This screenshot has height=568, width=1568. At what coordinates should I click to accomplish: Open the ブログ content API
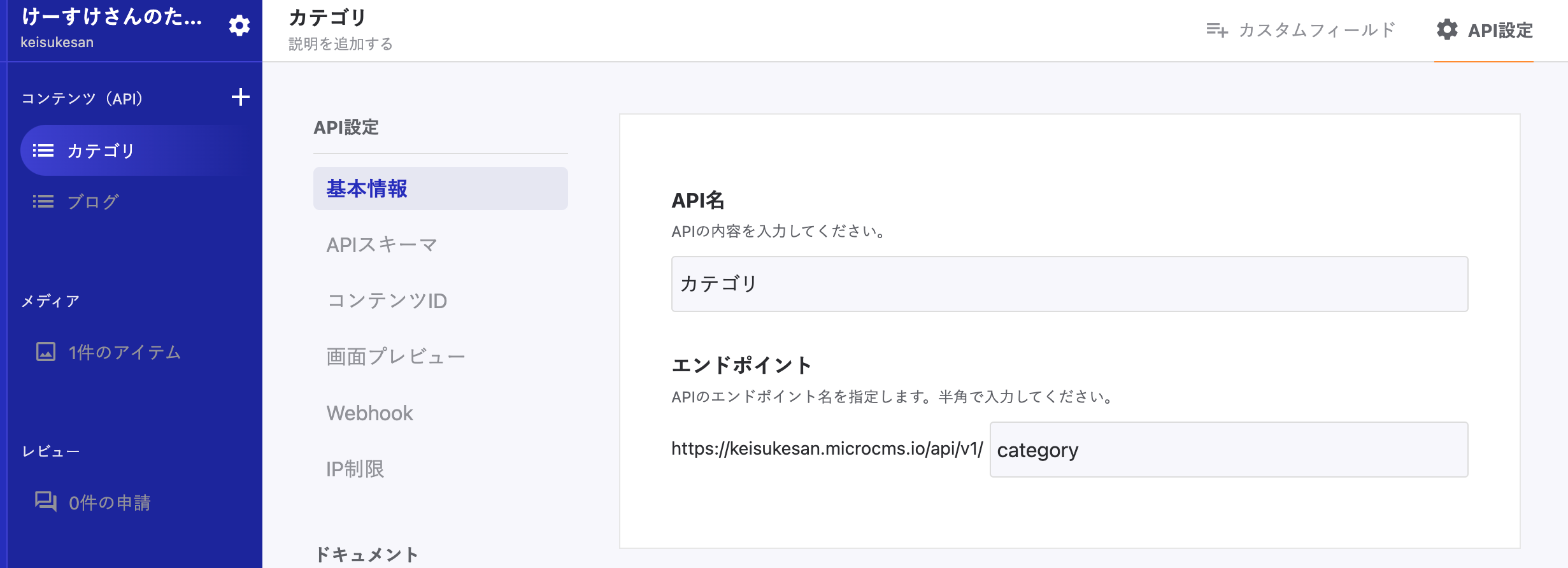[x=93, y=202]
